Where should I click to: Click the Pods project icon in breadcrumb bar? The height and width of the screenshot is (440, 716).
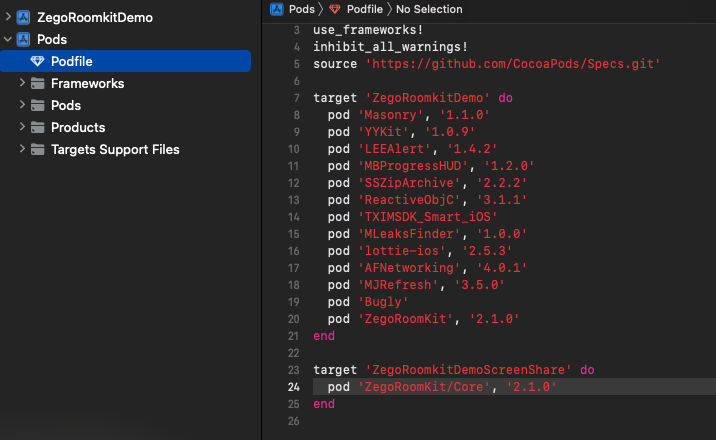click(x=277, y=9)
